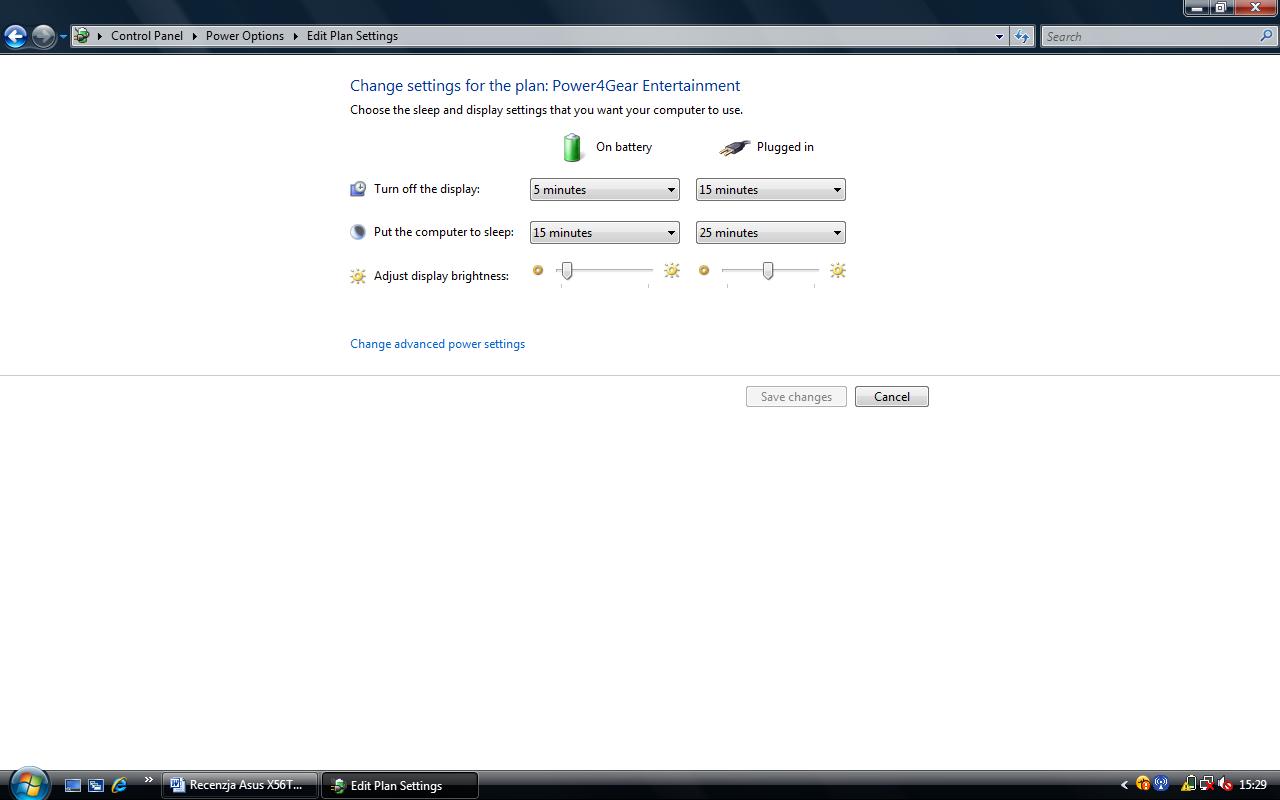This screenshot has width=1280, height=800.
Task: Click Control Panel in the breadcrumb
Action: (147, 36)
